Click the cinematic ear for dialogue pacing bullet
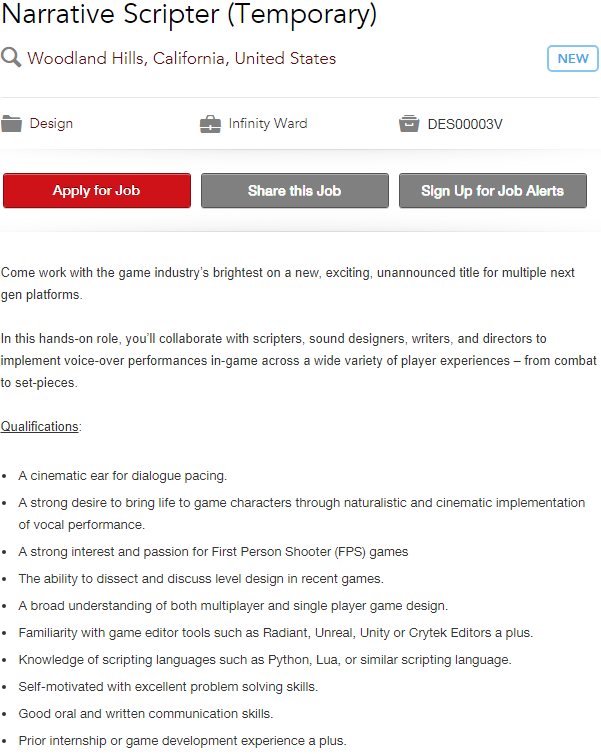 122,476
